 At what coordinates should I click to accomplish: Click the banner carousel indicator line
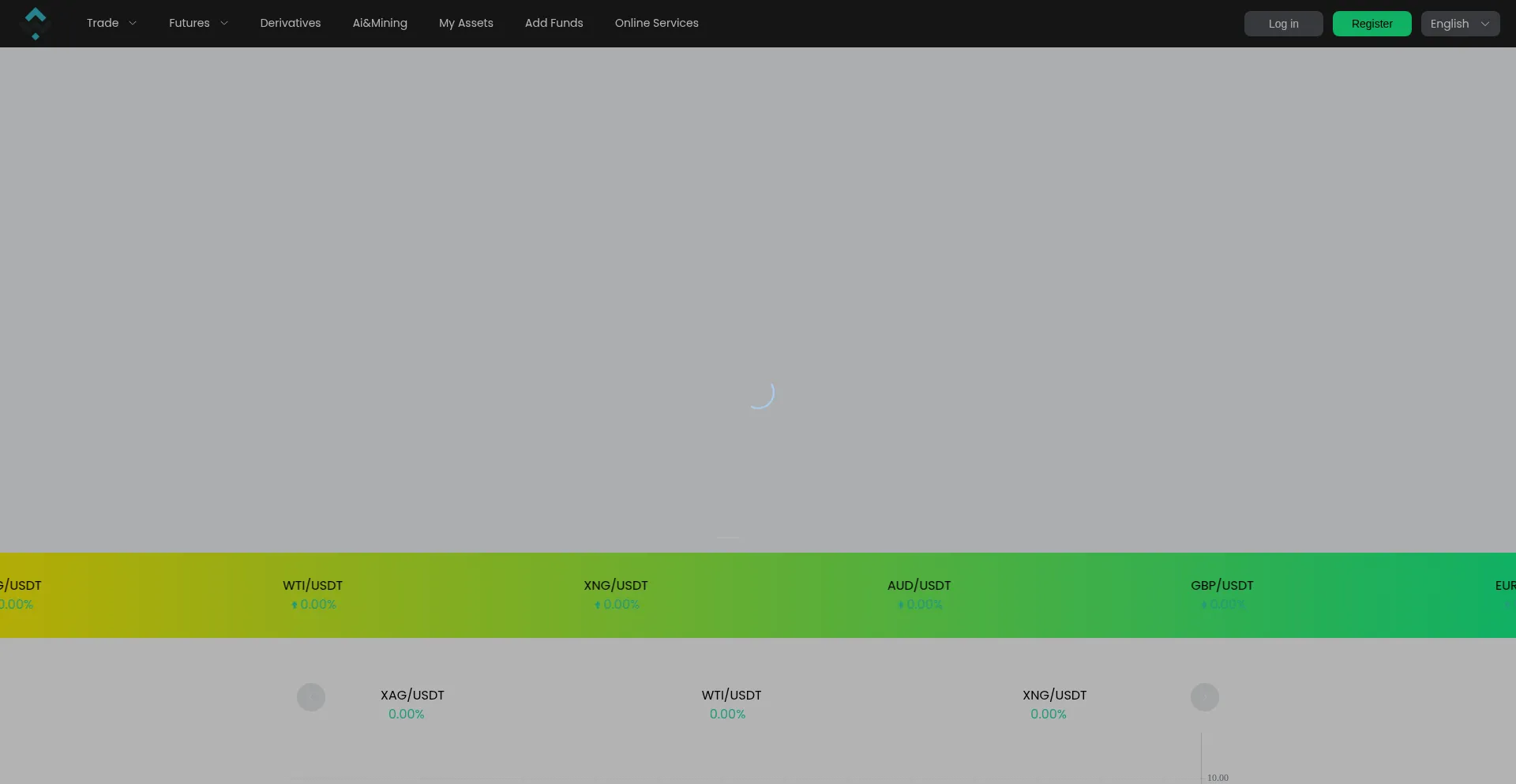click(x=728, y=538)
